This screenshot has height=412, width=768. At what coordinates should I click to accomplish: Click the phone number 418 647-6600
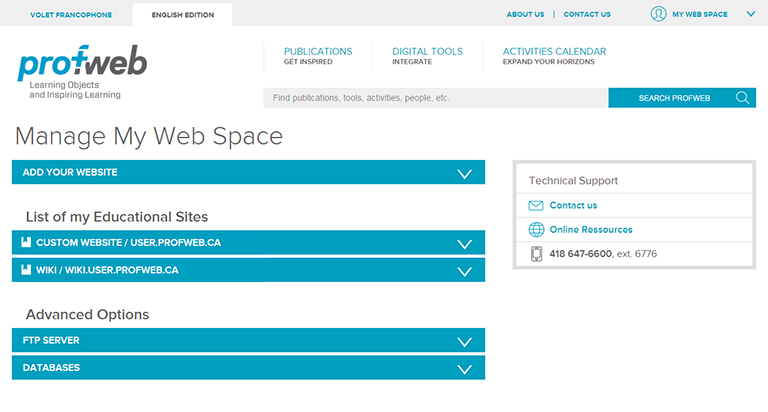580,254
